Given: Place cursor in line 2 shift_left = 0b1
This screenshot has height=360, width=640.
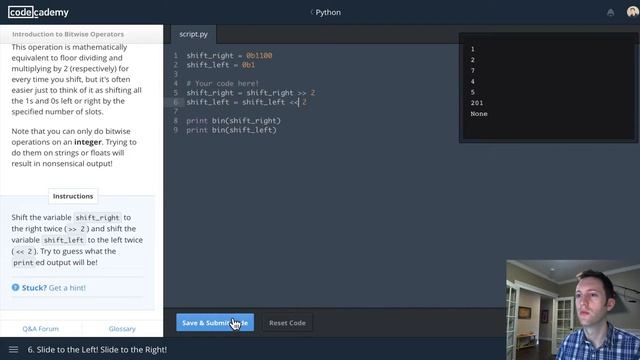Looking at the screenshot, I should point(221,65).
